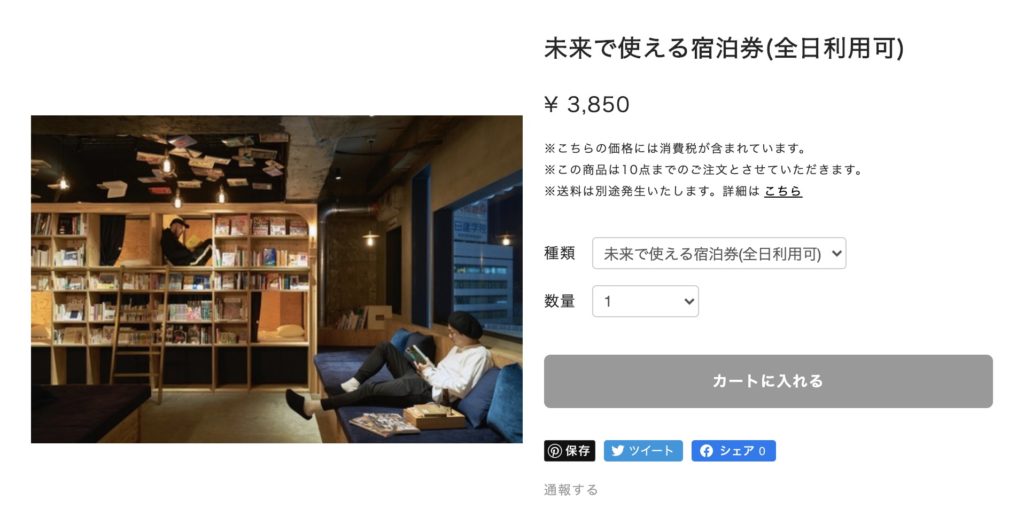The image size is (1024, 532).
Task: Open the こちら shipping details link
Action: pos(782,191)
